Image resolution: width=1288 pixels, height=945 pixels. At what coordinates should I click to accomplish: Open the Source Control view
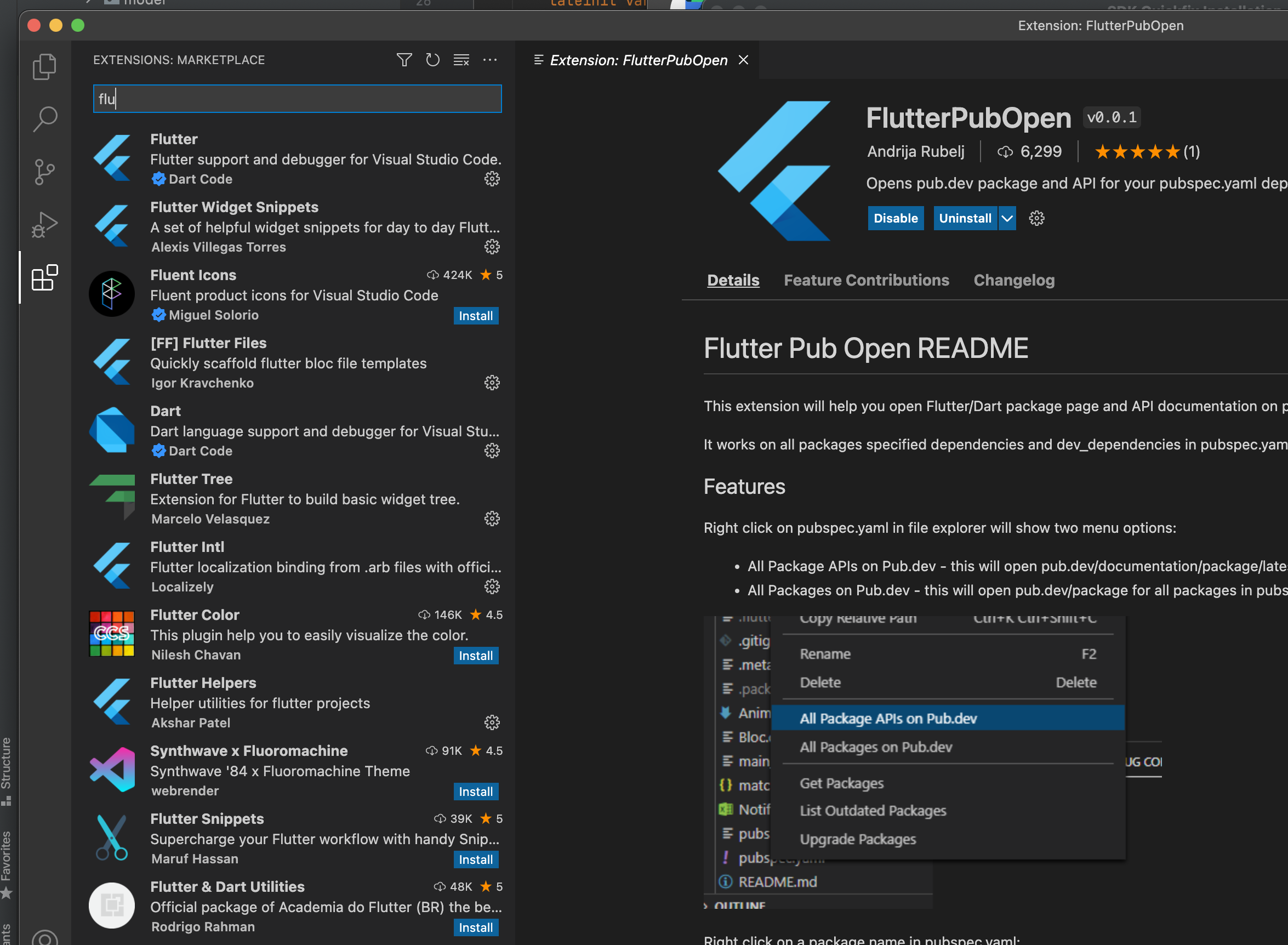pyautogui.click(x=44, y=172)
